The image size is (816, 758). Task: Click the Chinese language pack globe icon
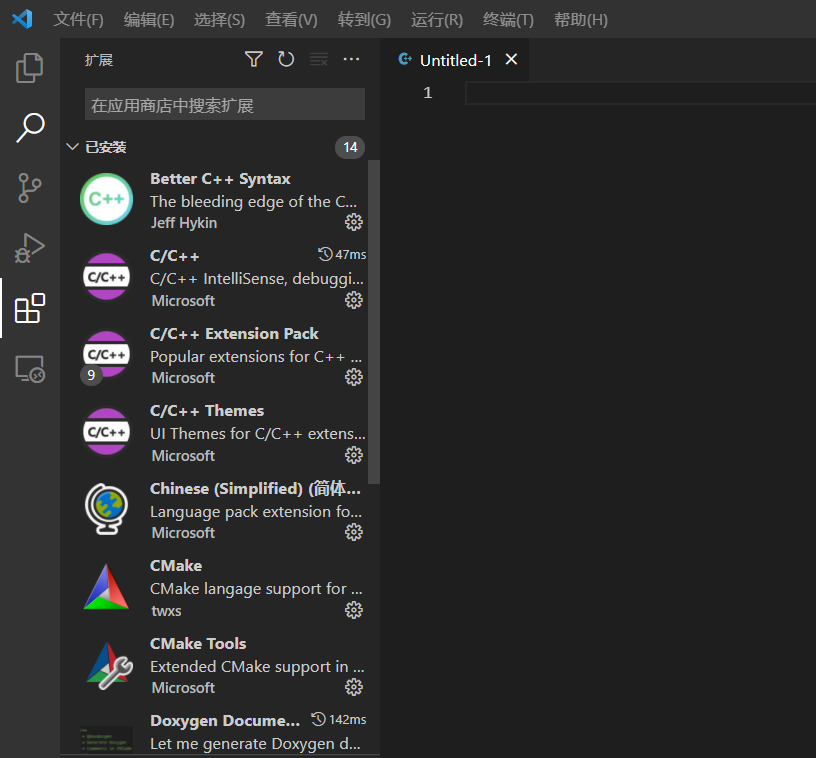107,509
